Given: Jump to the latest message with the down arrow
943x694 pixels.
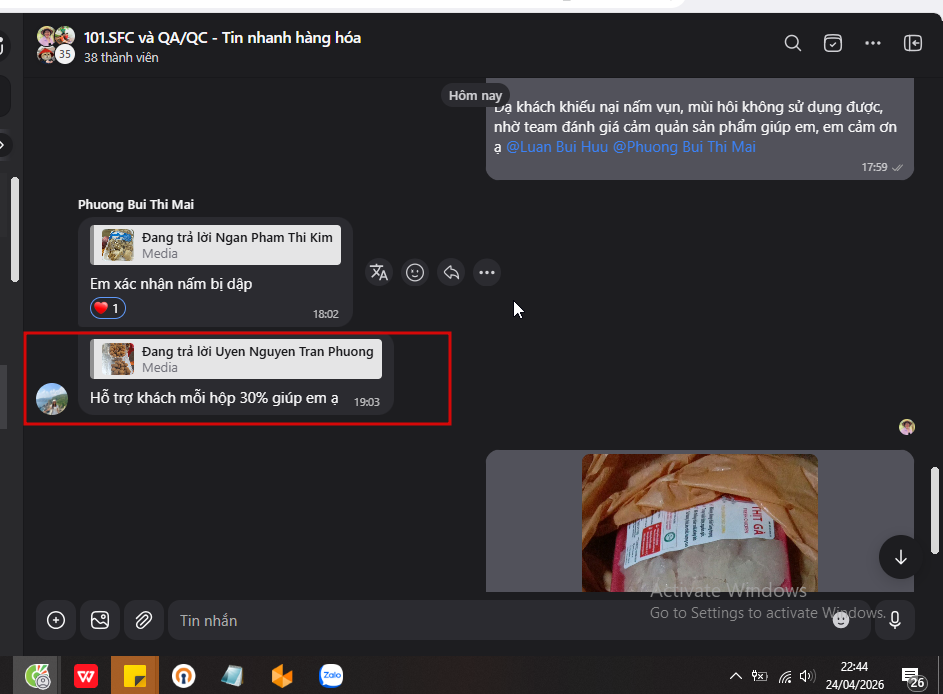Looking at the screenshot, I should (x=900, y=557).
